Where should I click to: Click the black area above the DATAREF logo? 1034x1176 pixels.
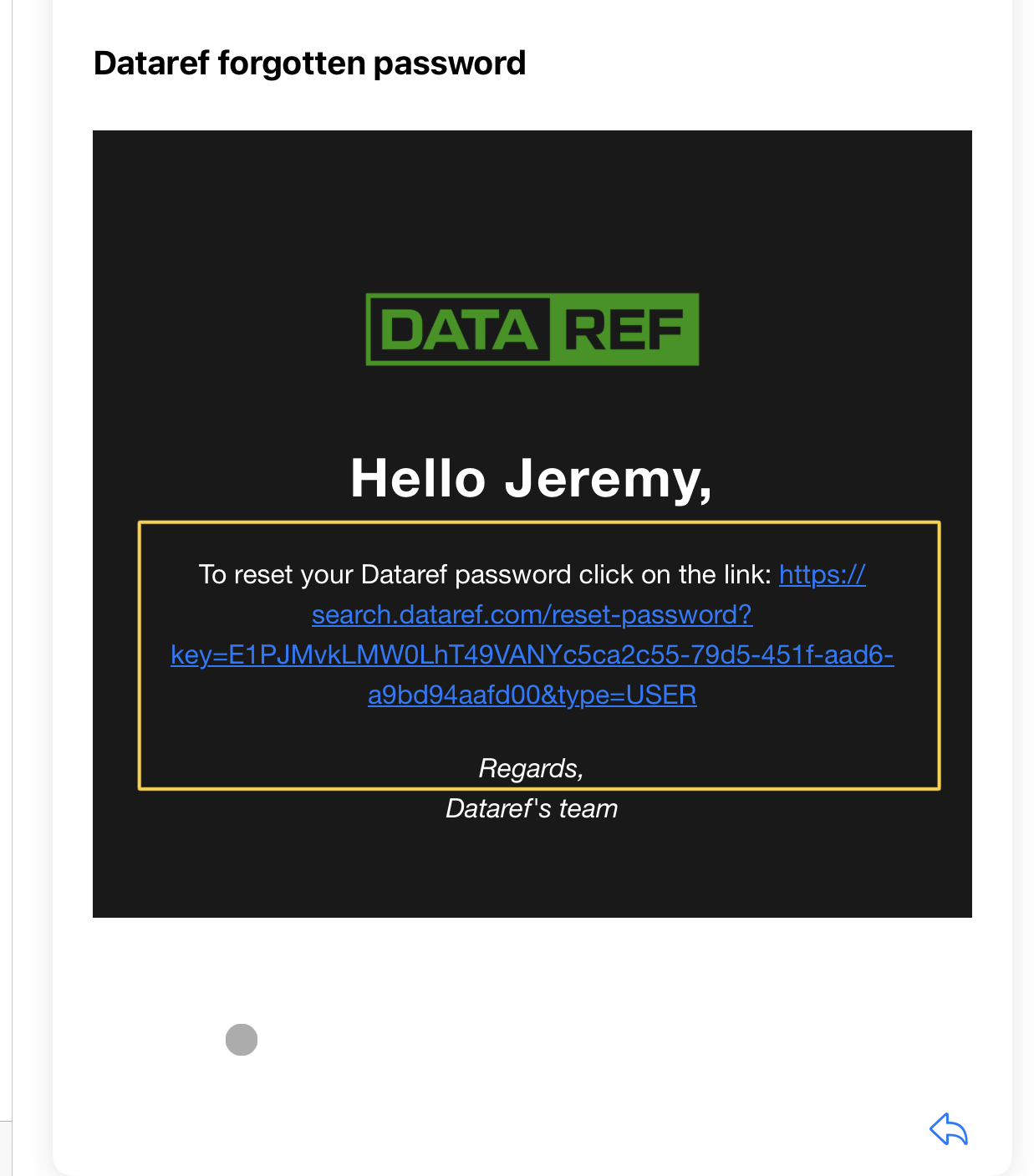532,209
